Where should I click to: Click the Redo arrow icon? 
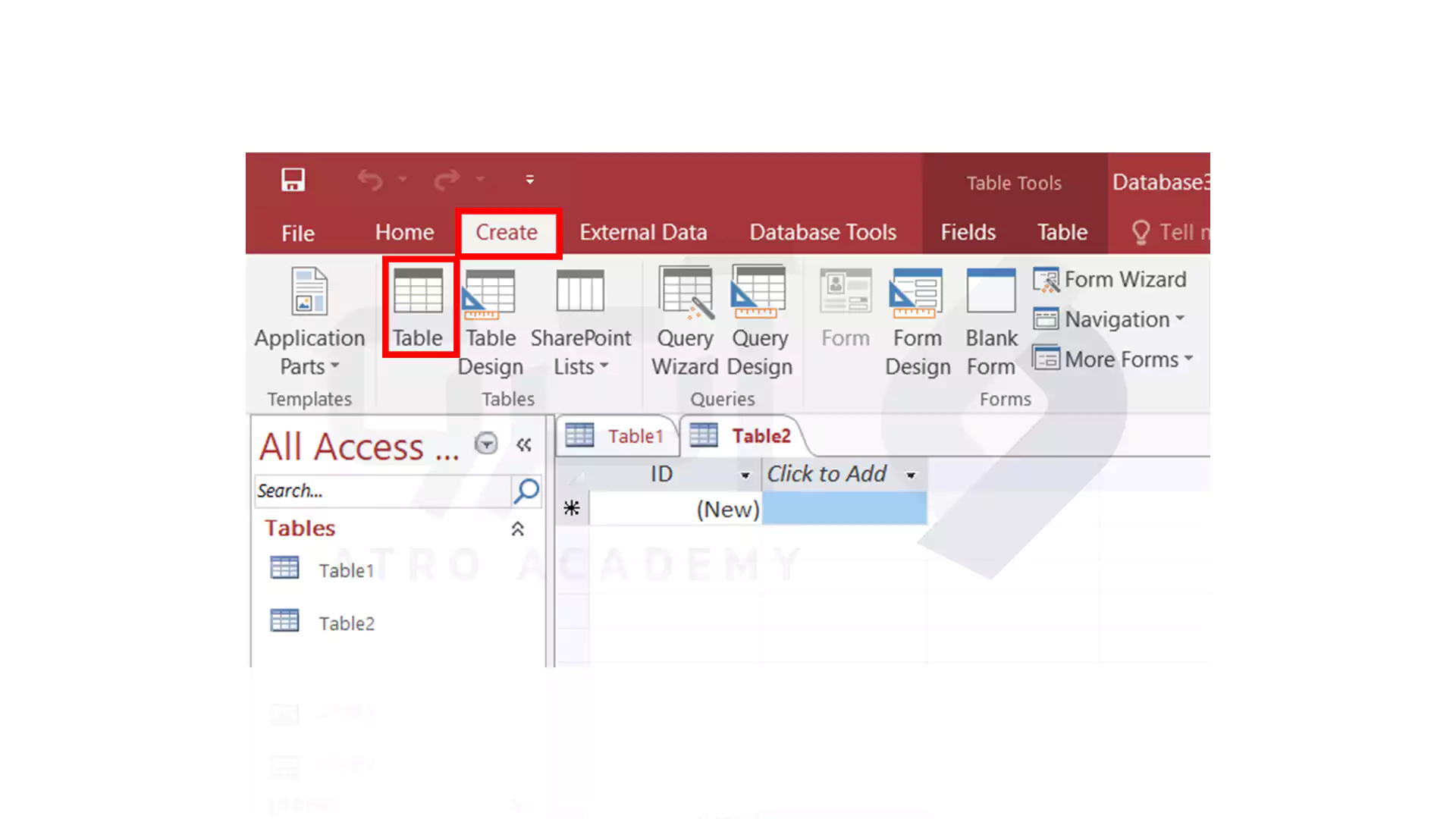click(x=447, y=180)
